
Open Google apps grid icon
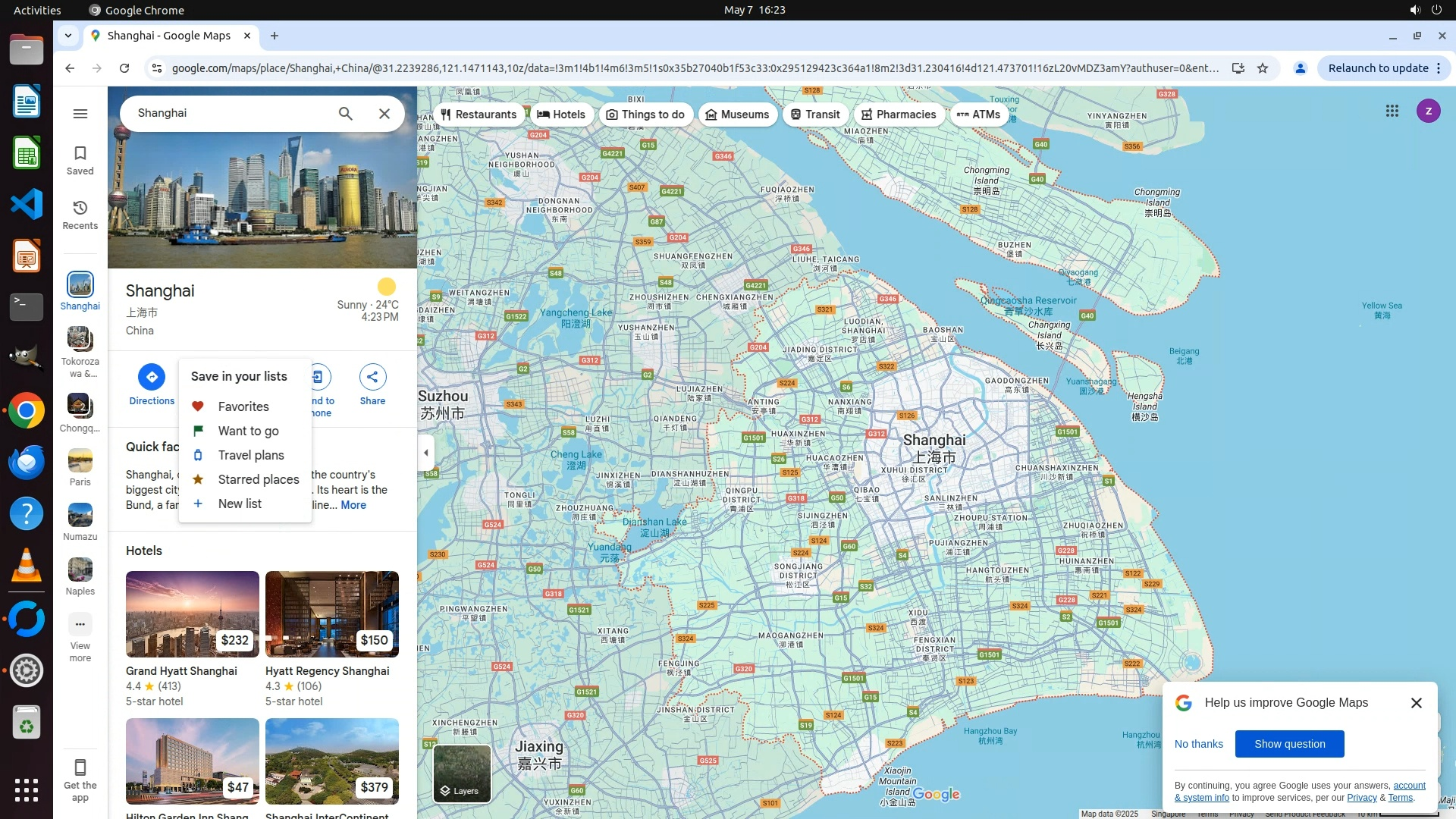click(1392, 111)
